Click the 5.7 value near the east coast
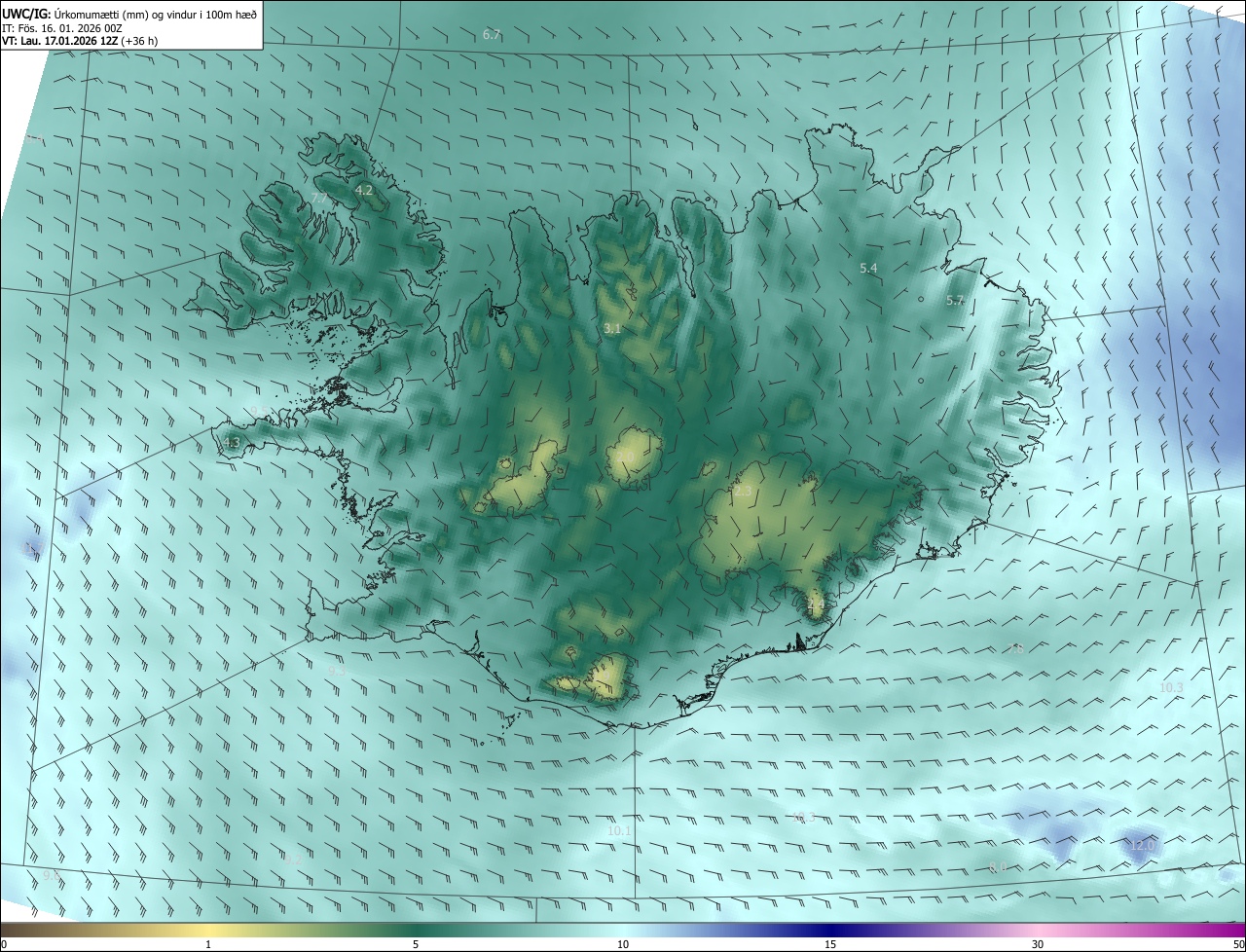The width and height of the screenshot is (1246, 952). pos(955,301)
